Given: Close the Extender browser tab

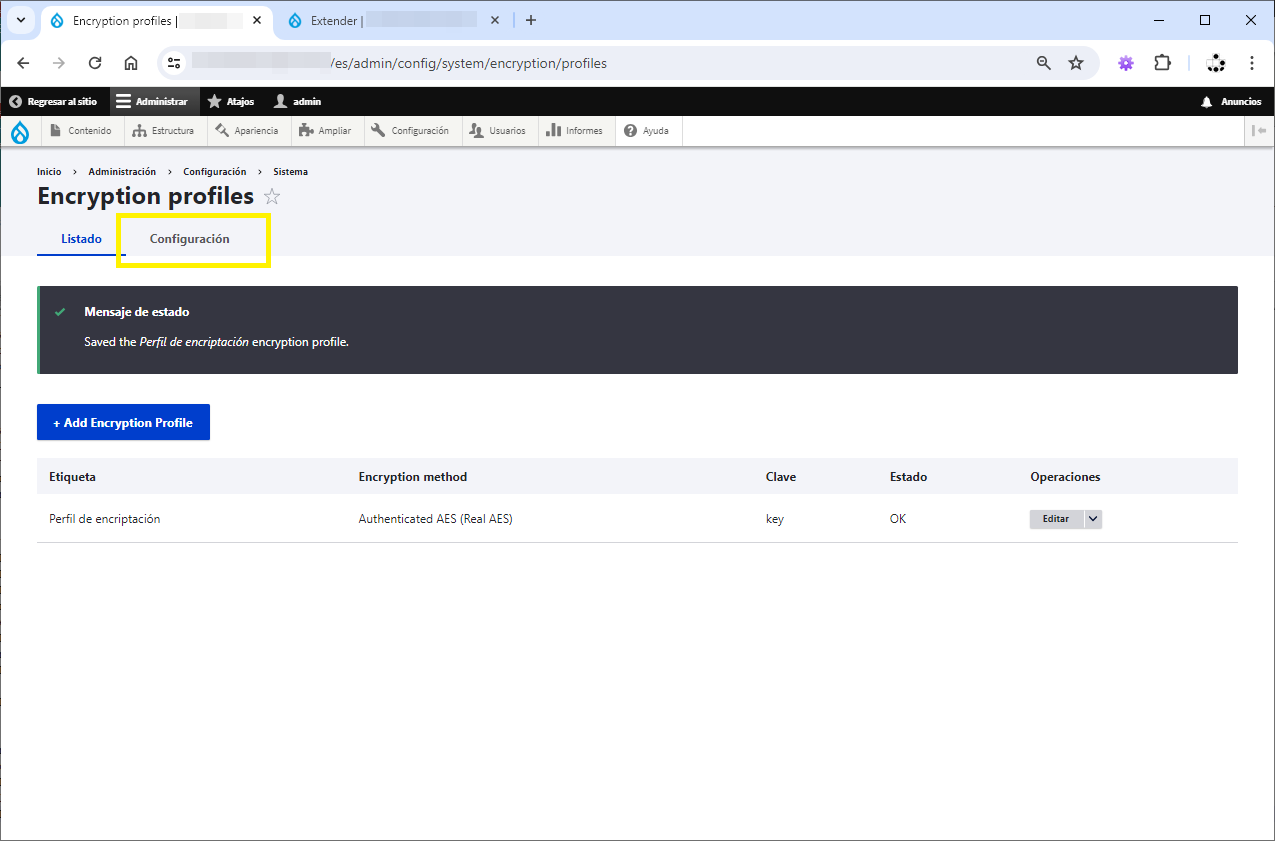Looking at the screenshot, I should (x=494, y=20).
